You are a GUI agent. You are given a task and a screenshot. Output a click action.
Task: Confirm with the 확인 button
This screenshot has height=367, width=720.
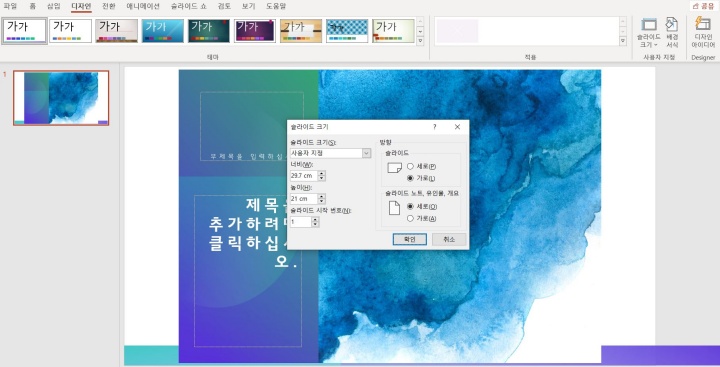410,239
